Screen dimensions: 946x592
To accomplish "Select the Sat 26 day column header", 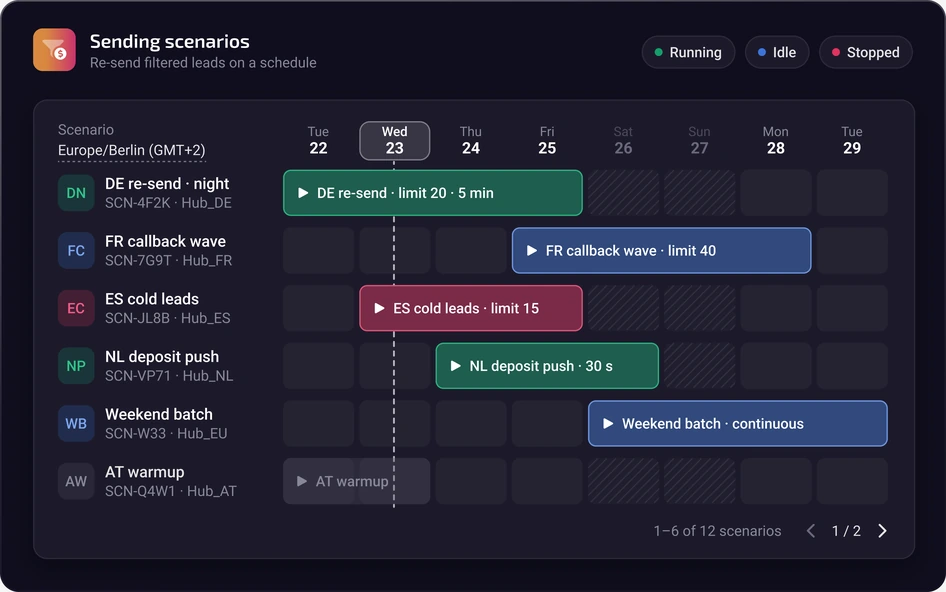I will pyautogui.click(x=623, y=141).
